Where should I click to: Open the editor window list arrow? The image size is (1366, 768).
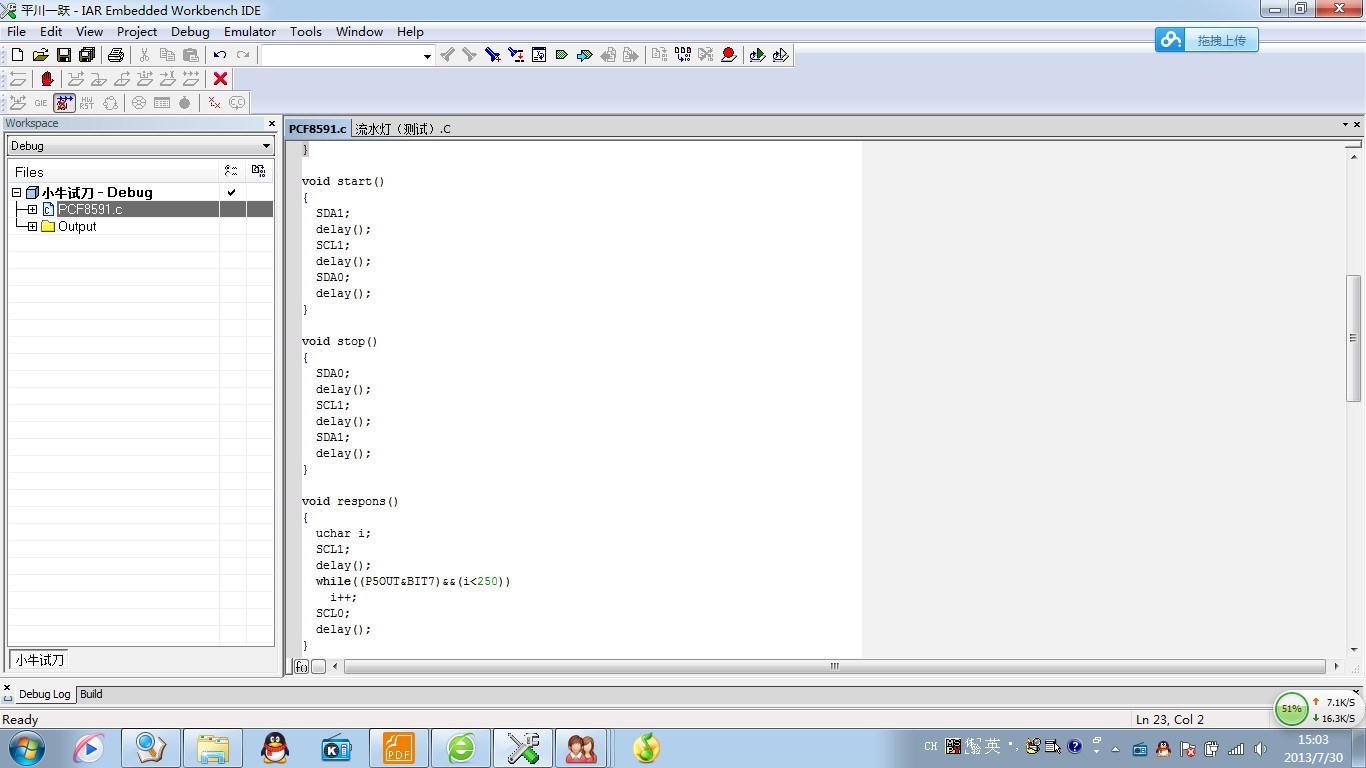(1345, 125)
